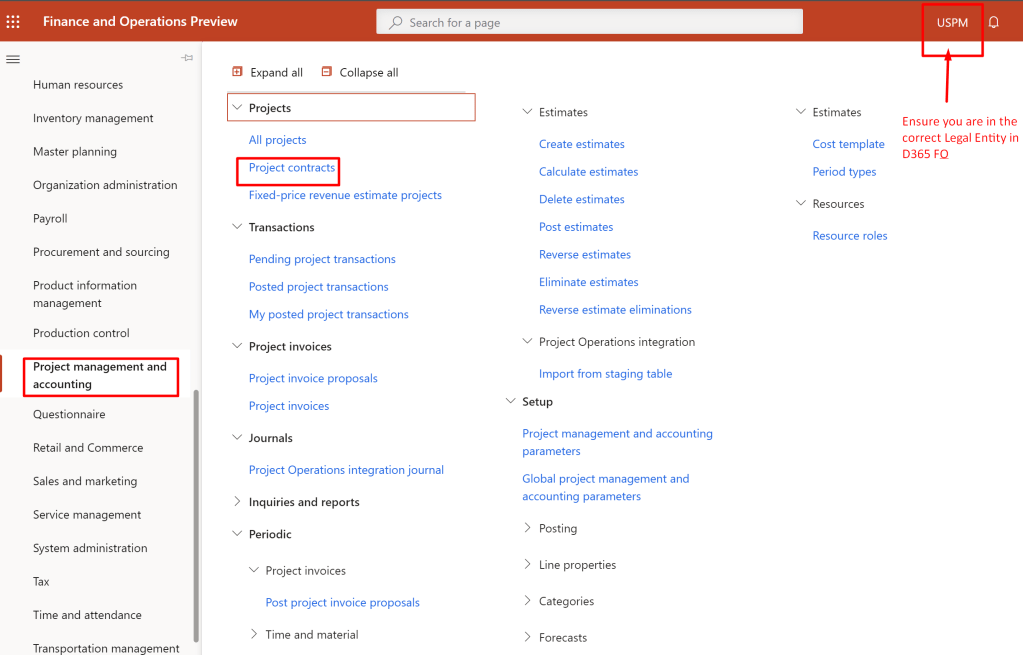This screenshot has width=1023, height=655.
Task: Open the app launcher waffle icon
Action: pyautogui.click(x=14, y=21)
